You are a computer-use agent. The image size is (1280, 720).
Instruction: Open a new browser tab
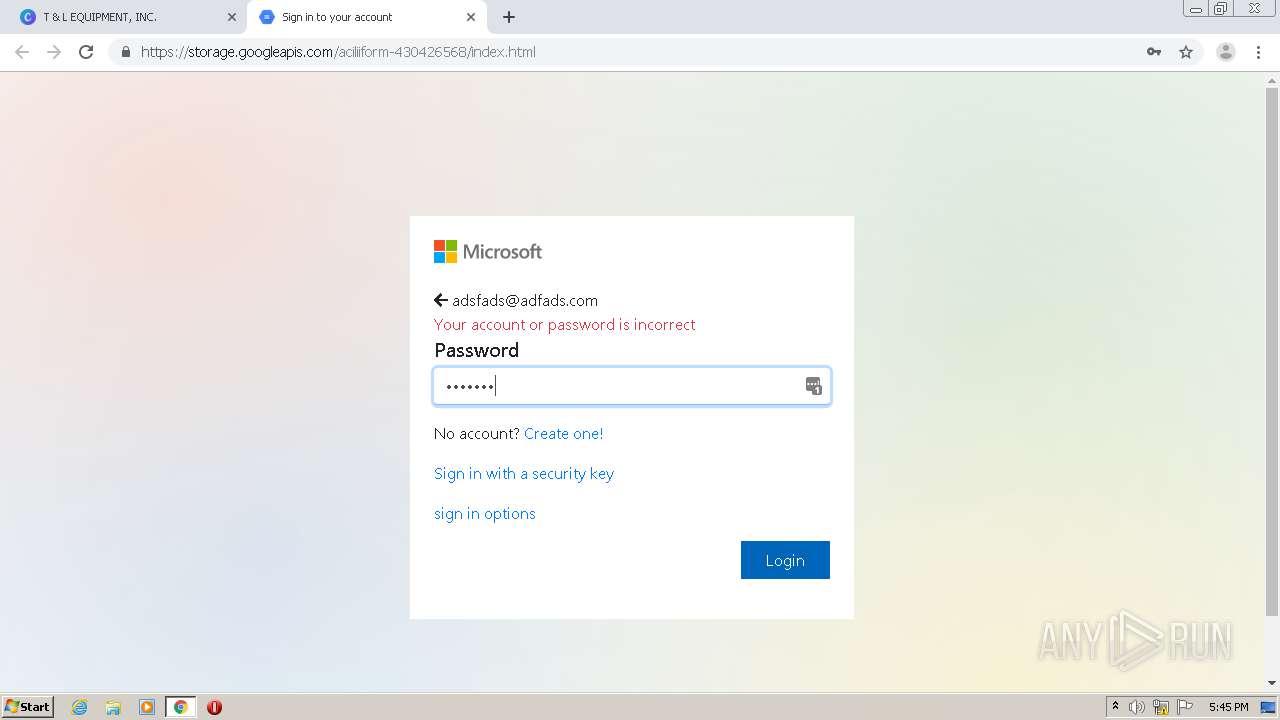(509, 17)
